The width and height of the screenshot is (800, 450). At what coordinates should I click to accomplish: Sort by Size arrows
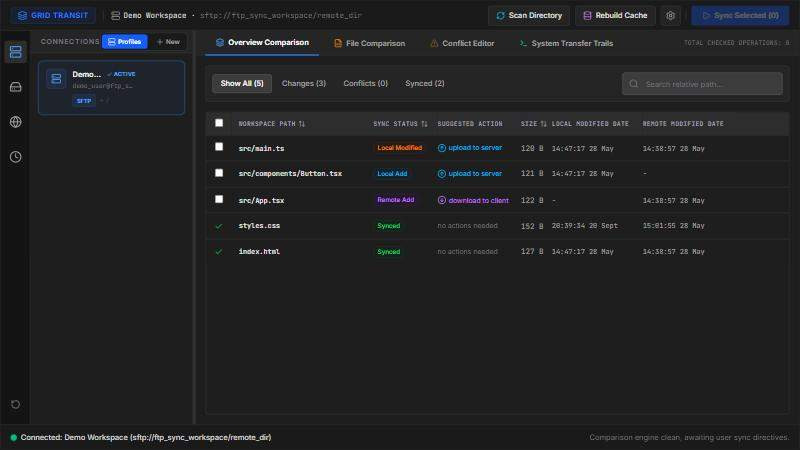click(x=543, y=124)
